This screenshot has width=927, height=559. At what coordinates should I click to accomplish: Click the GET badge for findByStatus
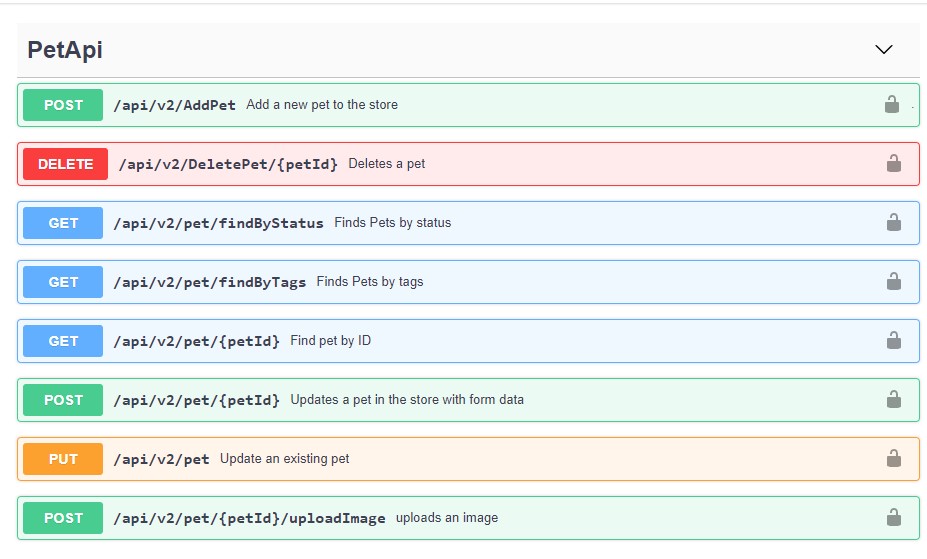pos(63,223)
